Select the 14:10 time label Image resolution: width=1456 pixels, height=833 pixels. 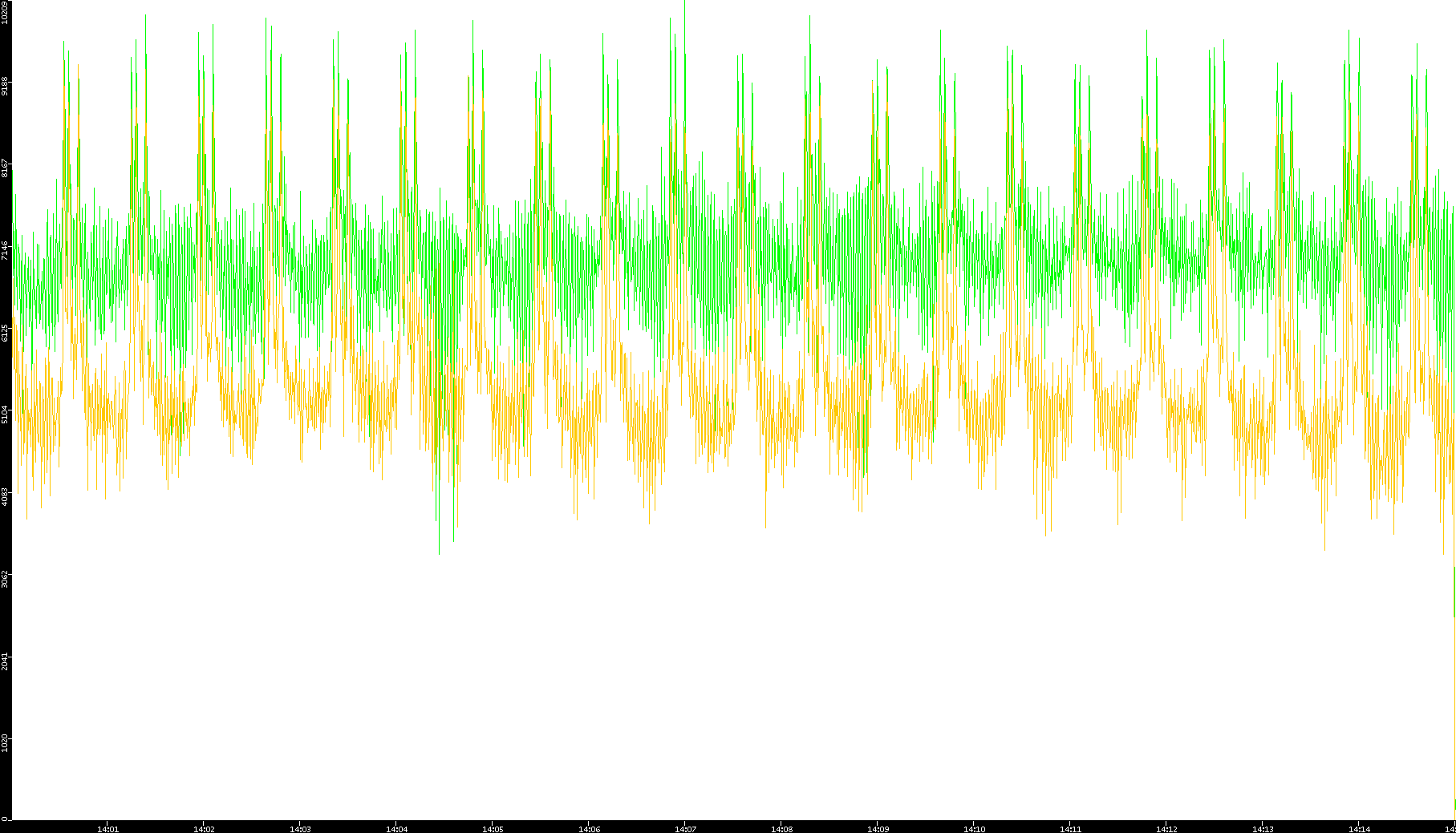tap(974, 829)
